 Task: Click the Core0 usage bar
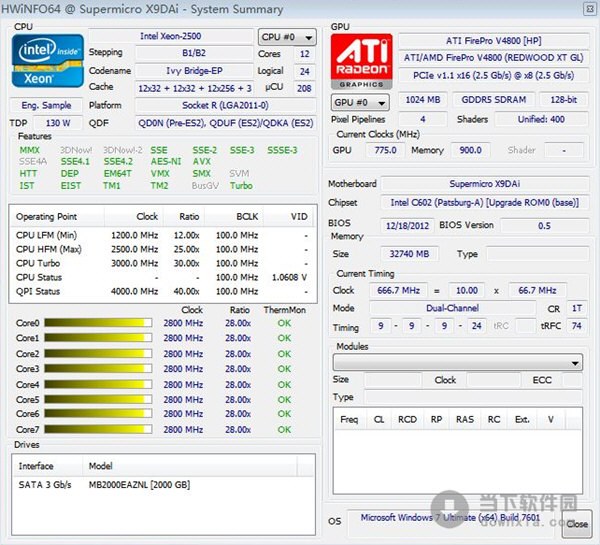point(98,323)
